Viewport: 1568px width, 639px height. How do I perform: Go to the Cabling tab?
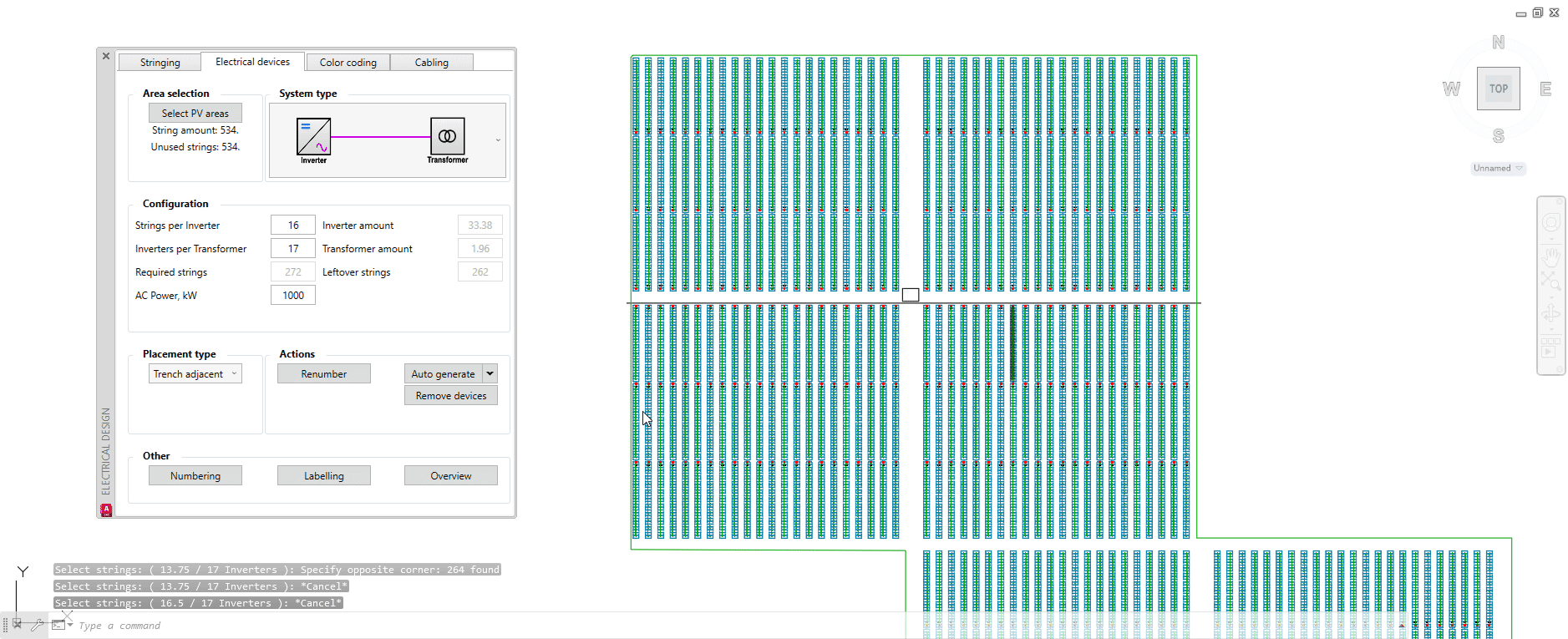point(431,63)
